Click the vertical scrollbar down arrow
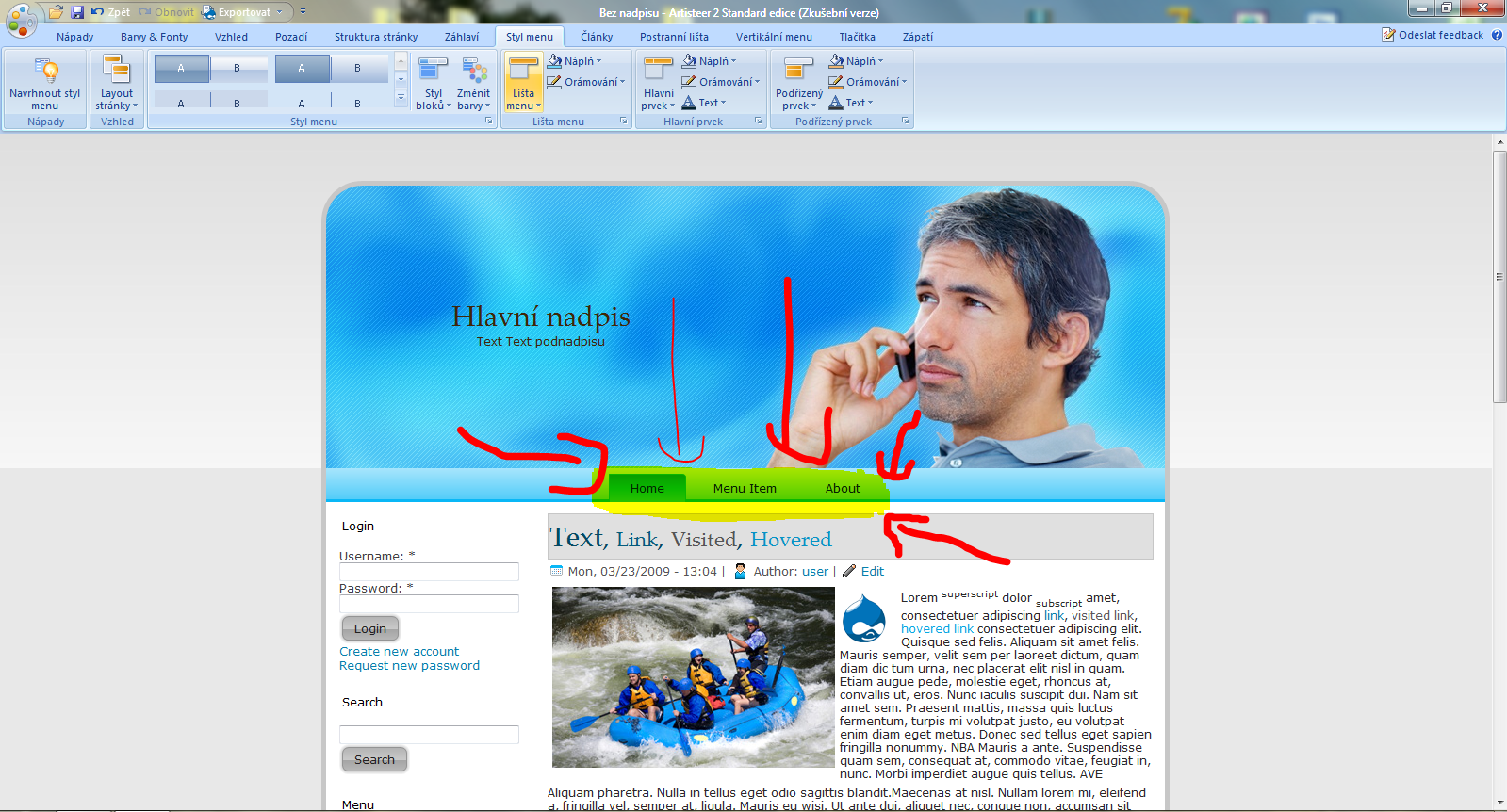1507x812 pixels. [x=1499, y=803]
